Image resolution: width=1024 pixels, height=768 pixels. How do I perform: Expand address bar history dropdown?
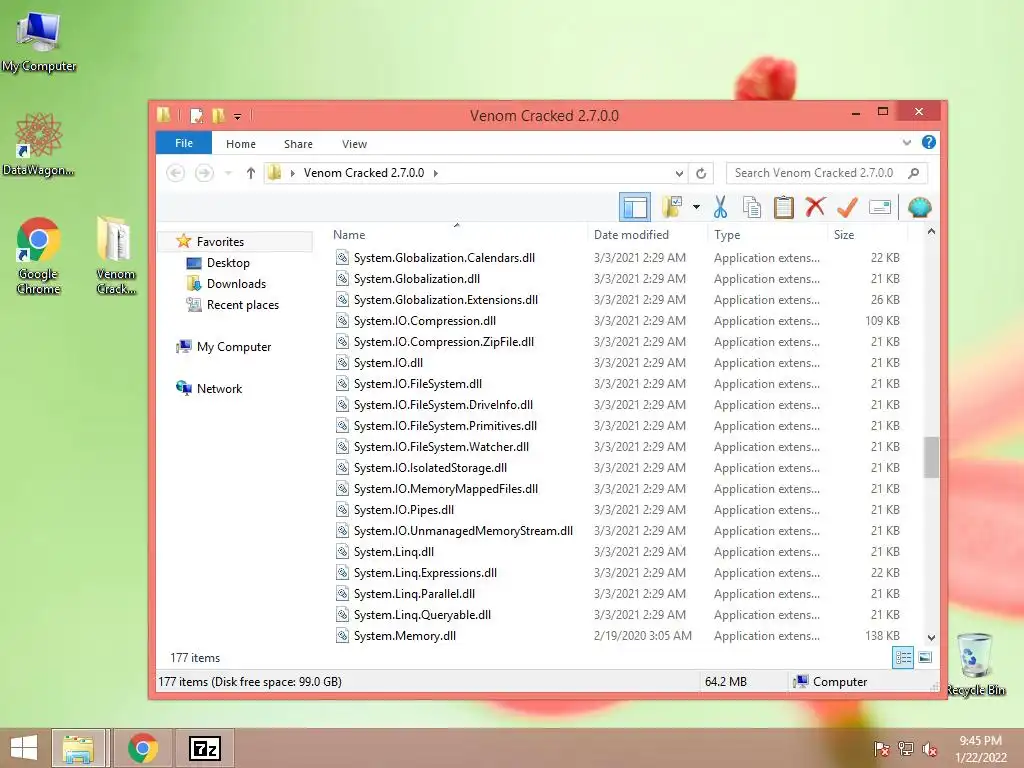click(x=679, y=173)
